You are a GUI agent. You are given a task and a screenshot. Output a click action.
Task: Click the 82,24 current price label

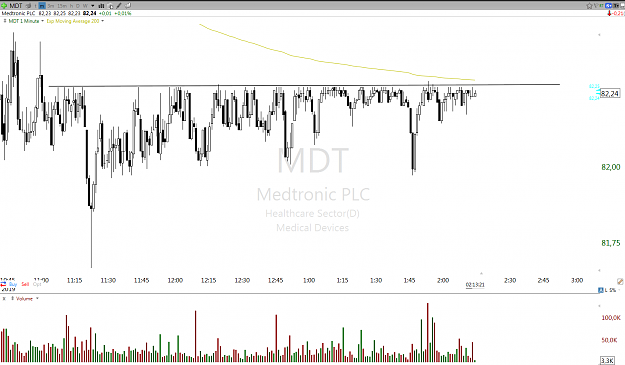click(x=610, y=94)
